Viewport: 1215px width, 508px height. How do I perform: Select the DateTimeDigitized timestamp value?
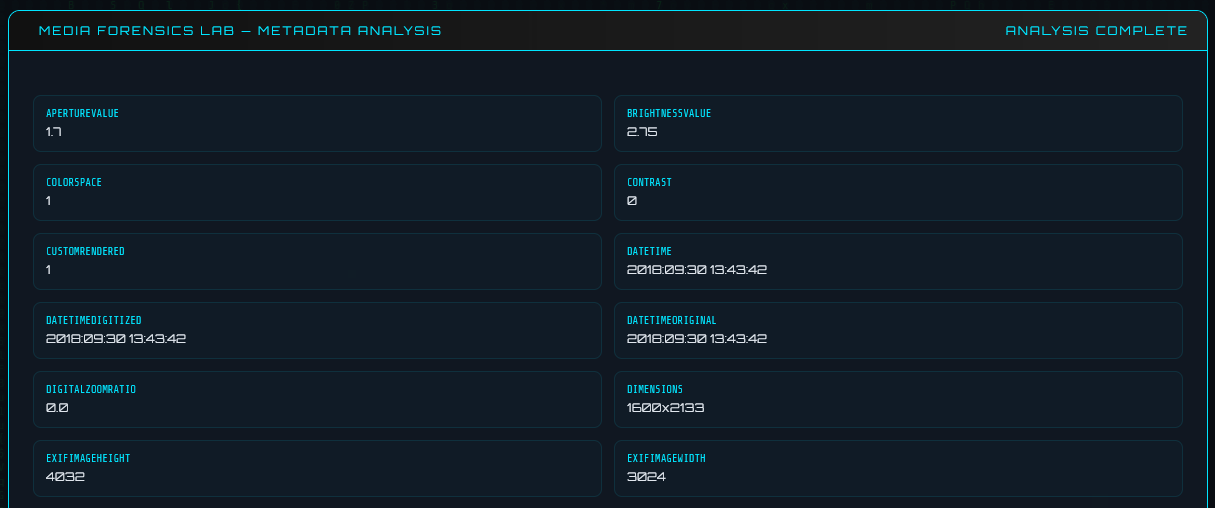pyautogui.click(x=116, y=339)
